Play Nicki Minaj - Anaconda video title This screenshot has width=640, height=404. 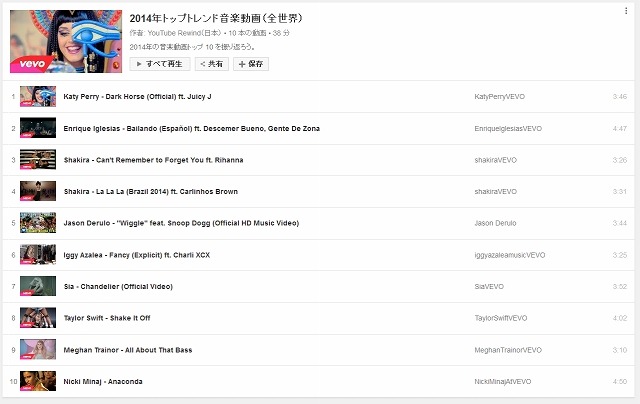click(x=103, y=382)
